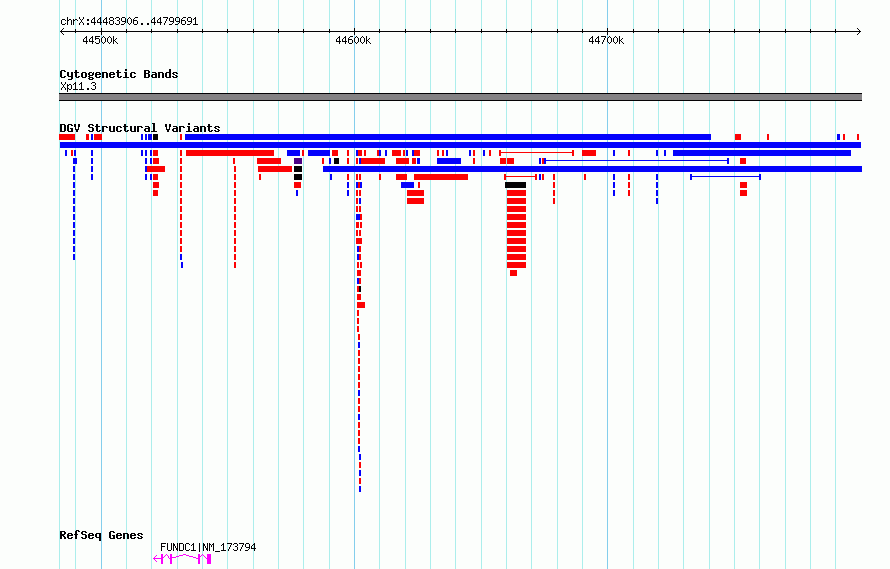Image resolution: width=890 pixels, height=569 pixels.
Task: Click the 44500k ruler label
Action: click(100, 40)
